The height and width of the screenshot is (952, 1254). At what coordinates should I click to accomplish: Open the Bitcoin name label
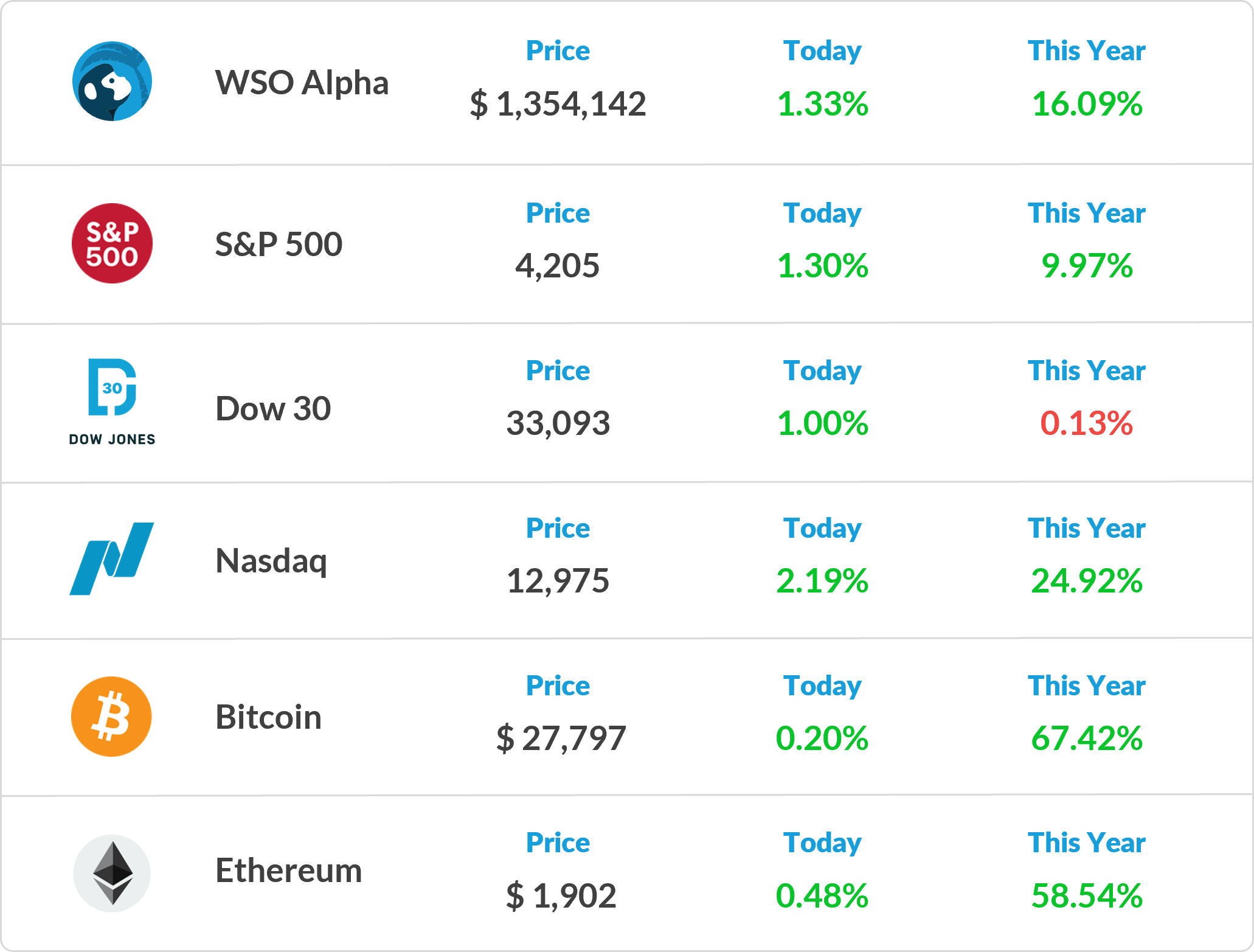(268, 717)
